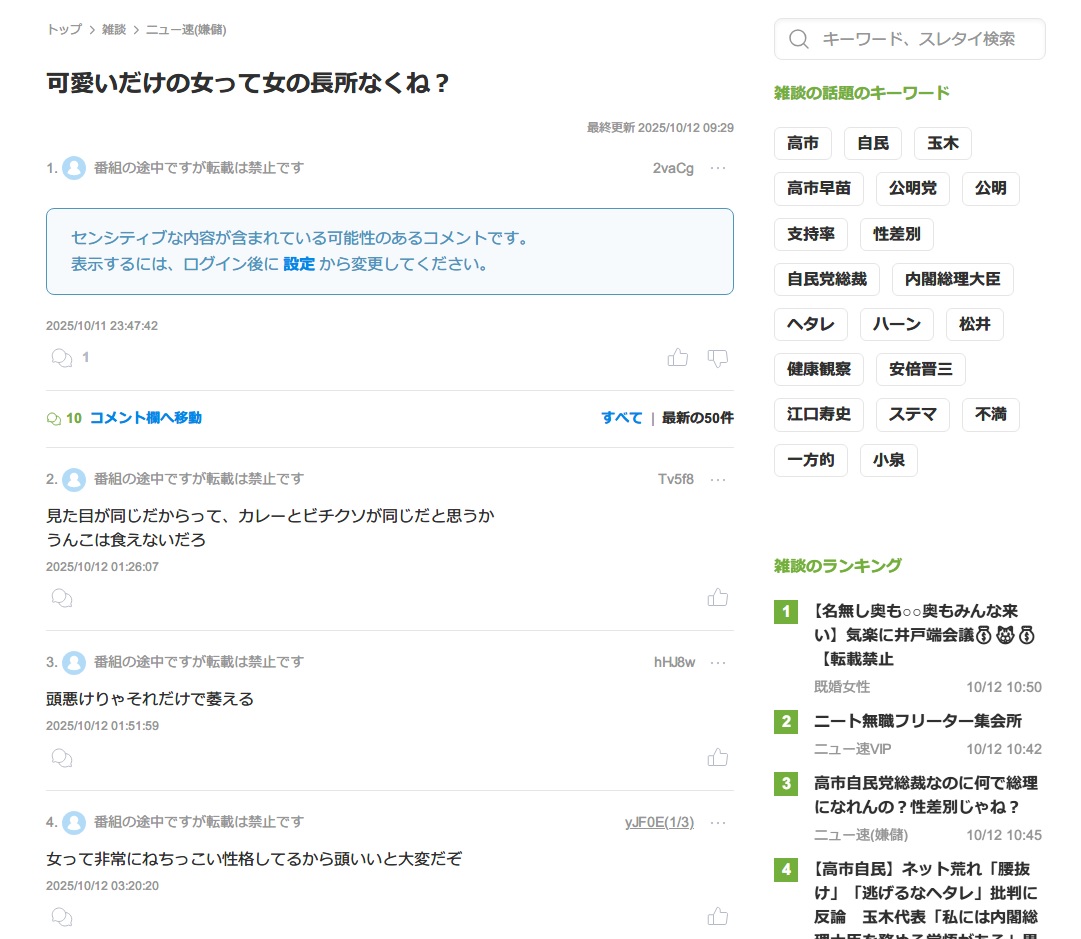Select 最新の50件 comment filter
This screenshot has width=1081, height=939.
click(x=697, y=418)
